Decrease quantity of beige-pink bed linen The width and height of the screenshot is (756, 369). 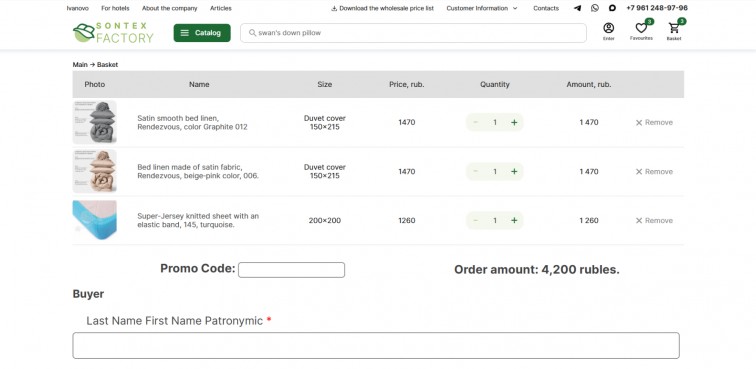point(475,172)
